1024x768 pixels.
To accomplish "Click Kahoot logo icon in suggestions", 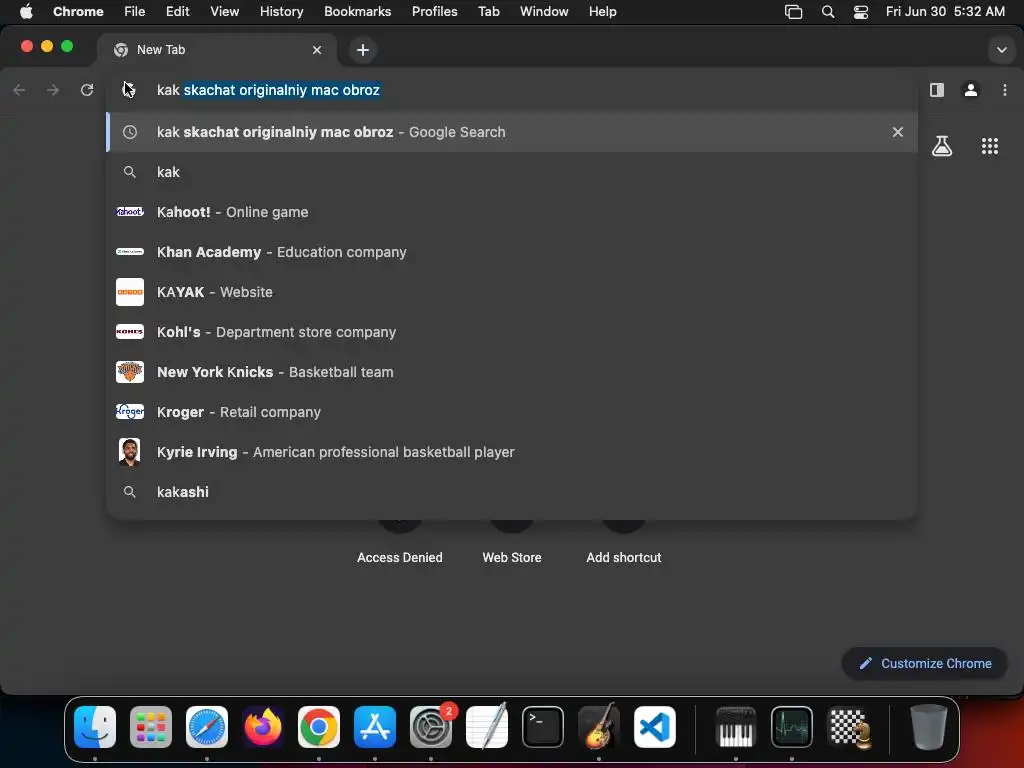I will pyautogui.click(x=129, y=212).
